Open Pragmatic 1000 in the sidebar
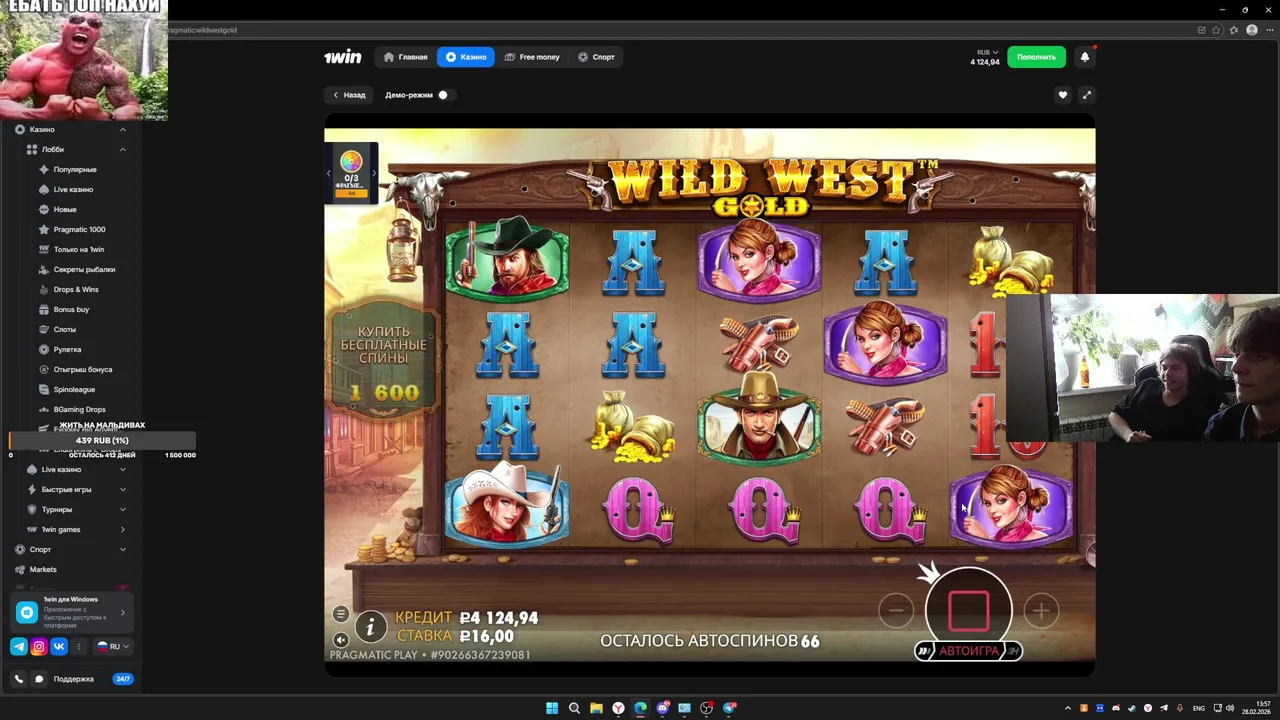This screenshot has height=720, width=1280. click(x=79, y=229)
